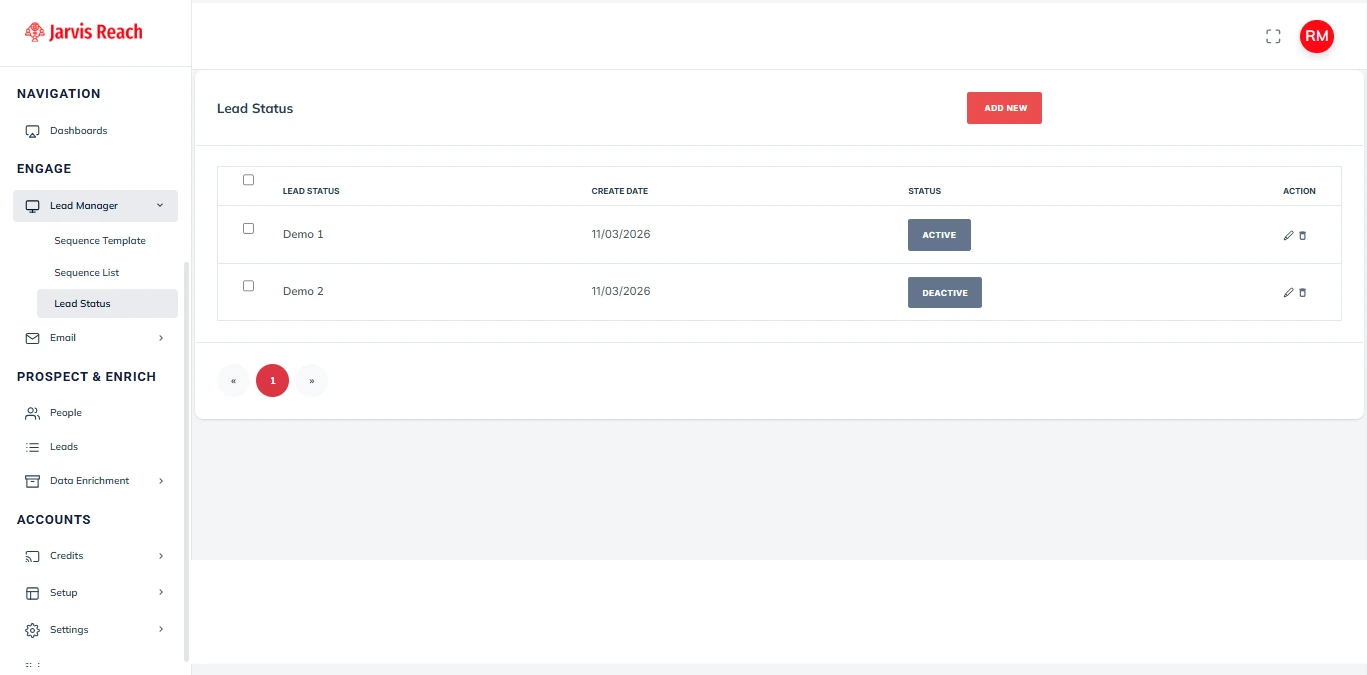The image size is (1367, 675).
Task: Edit Demo 2 with pencil icon
Action: 1288,292
